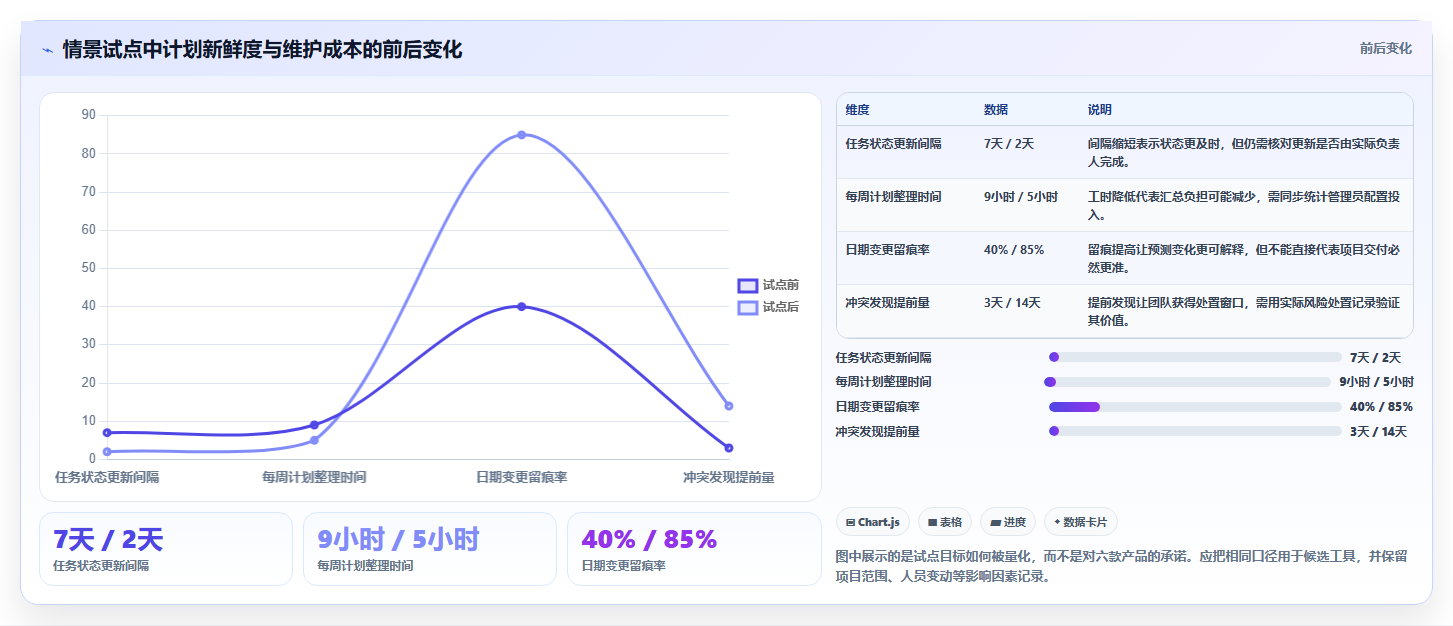Open the 40% / 85% data card
The height and width of the screenshot is (626, 1453).
694,549
